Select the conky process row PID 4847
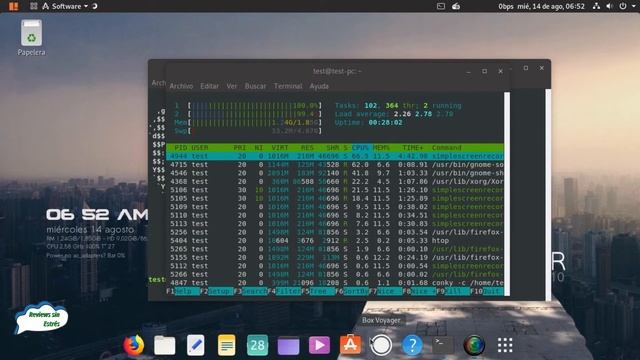 coord(335,283)
